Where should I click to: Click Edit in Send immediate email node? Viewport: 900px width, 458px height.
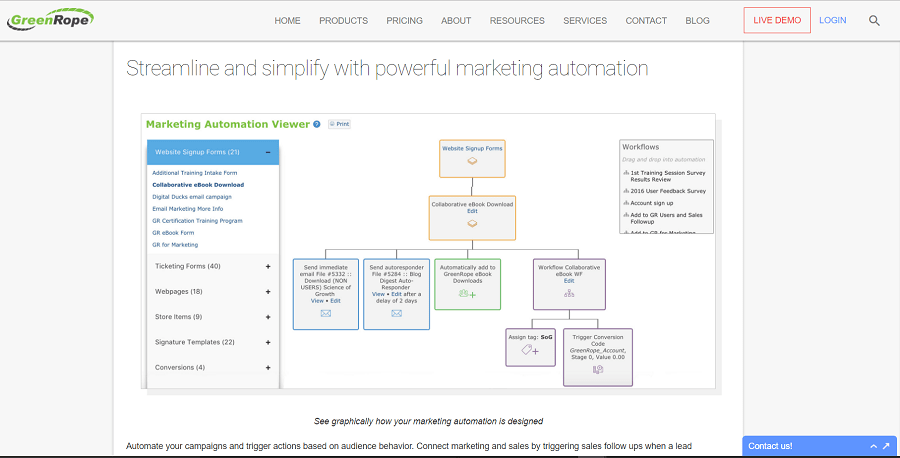point(335,301)
